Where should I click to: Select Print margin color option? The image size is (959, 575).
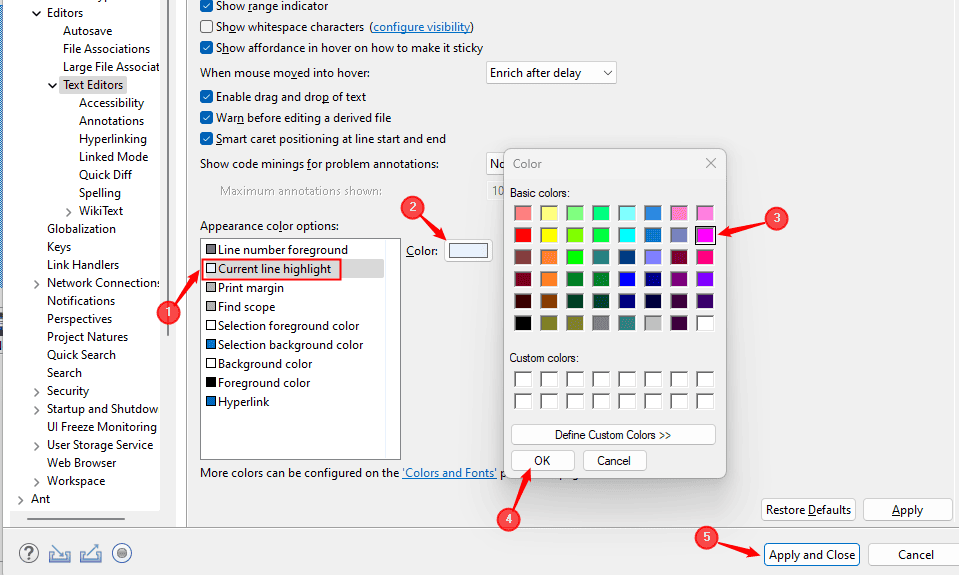[x=245, y=288]
